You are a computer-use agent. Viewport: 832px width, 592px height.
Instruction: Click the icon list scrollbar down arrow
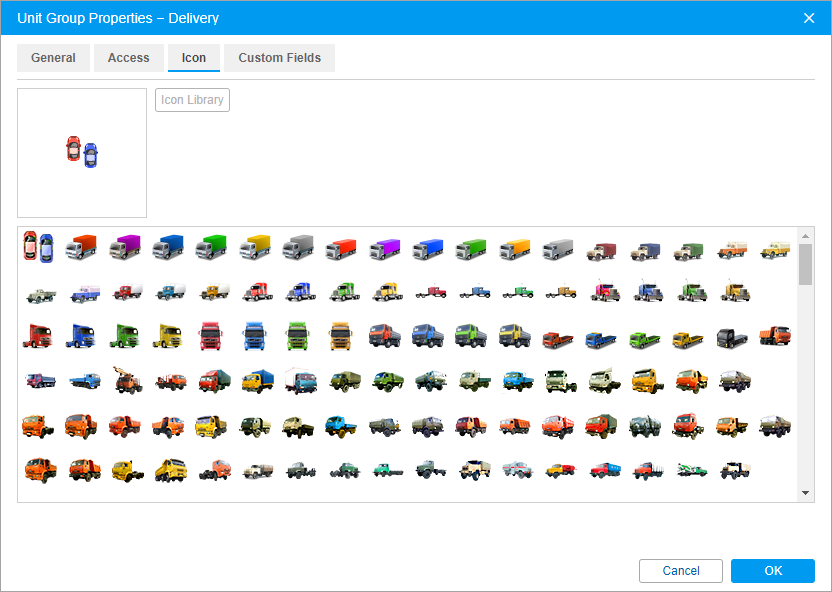tap(805, 493)
